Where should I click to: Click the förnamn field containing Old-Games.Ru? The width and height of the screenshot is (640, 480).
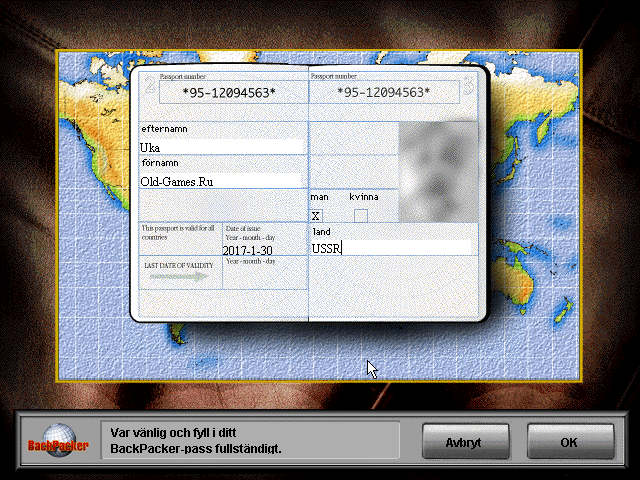[x=222, y=181]
